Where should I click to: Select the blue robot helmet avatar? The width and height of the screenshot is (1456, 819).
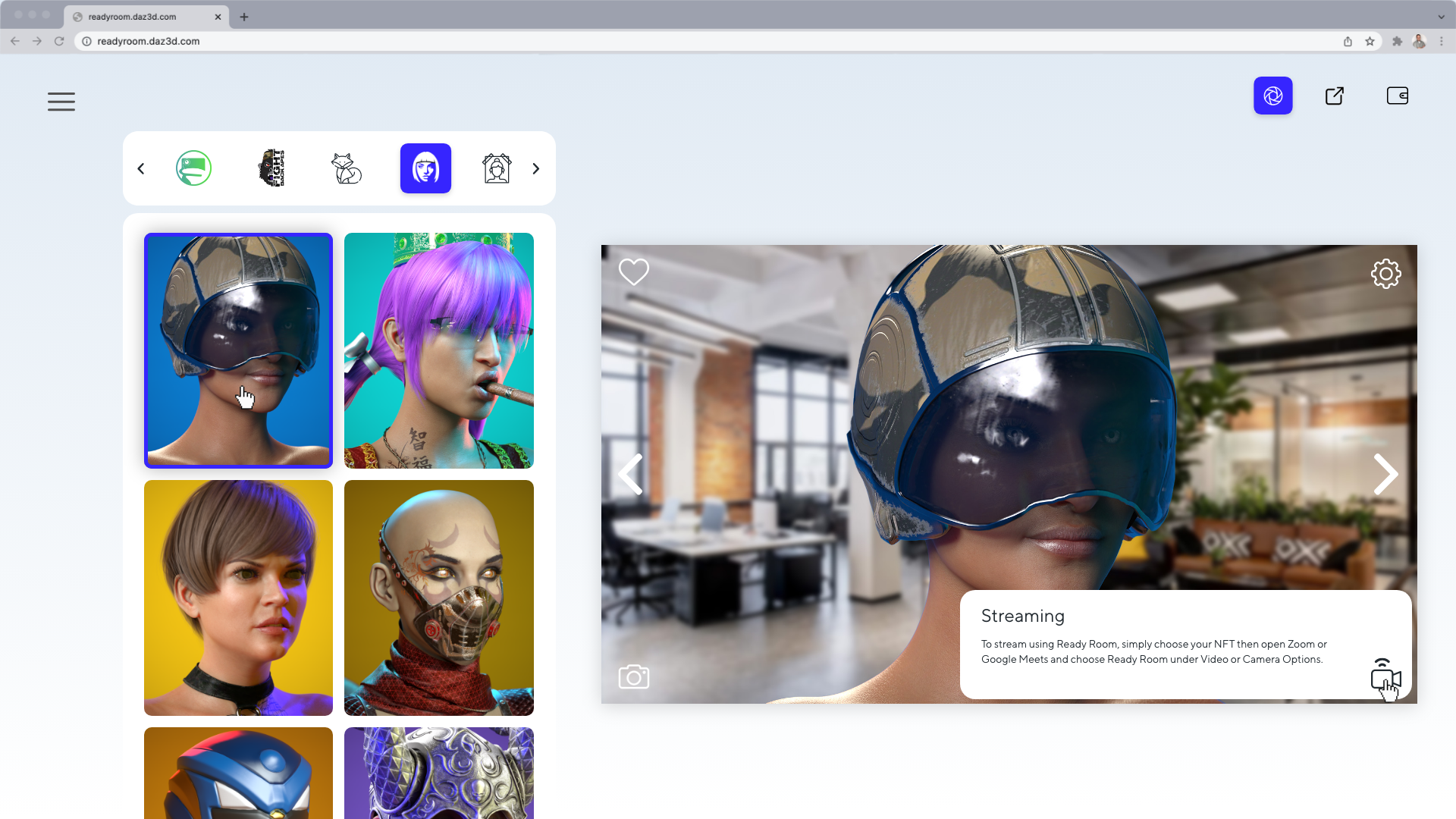(238, 773)
